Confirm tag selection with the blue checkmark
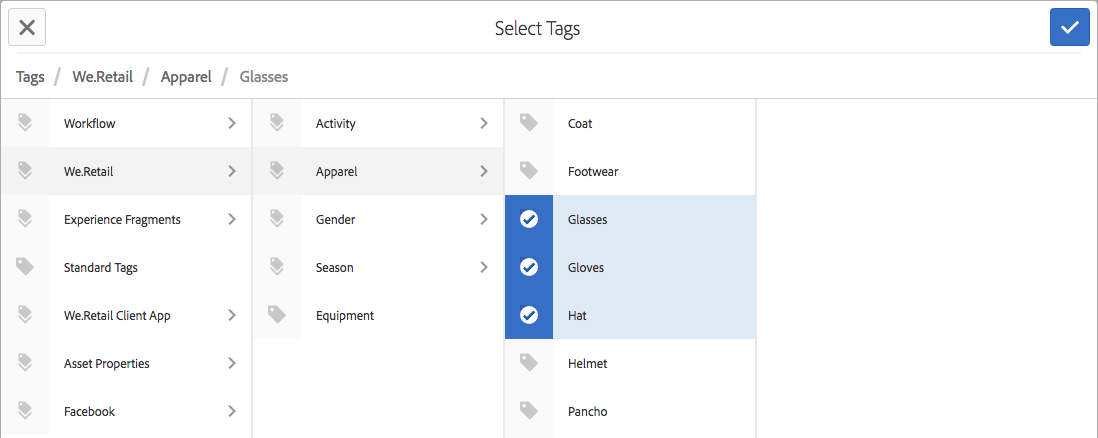1098x438 pixels. 1069,27
